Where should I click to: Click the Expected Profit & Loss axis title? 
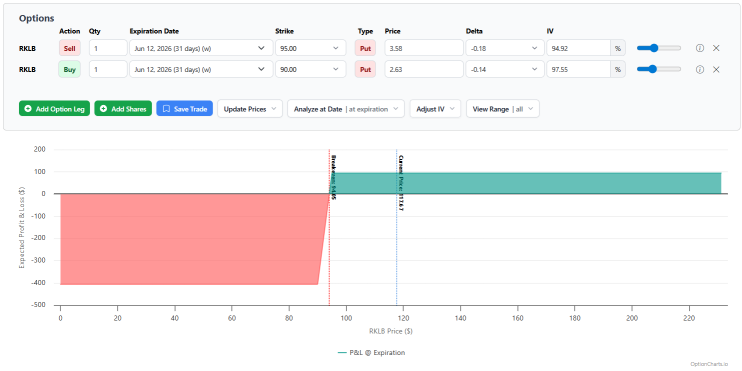coord(22,227)
